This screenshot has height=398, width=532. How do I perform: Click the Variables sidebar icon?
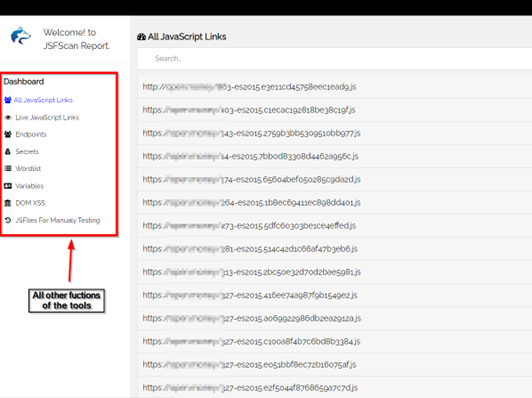8,186
